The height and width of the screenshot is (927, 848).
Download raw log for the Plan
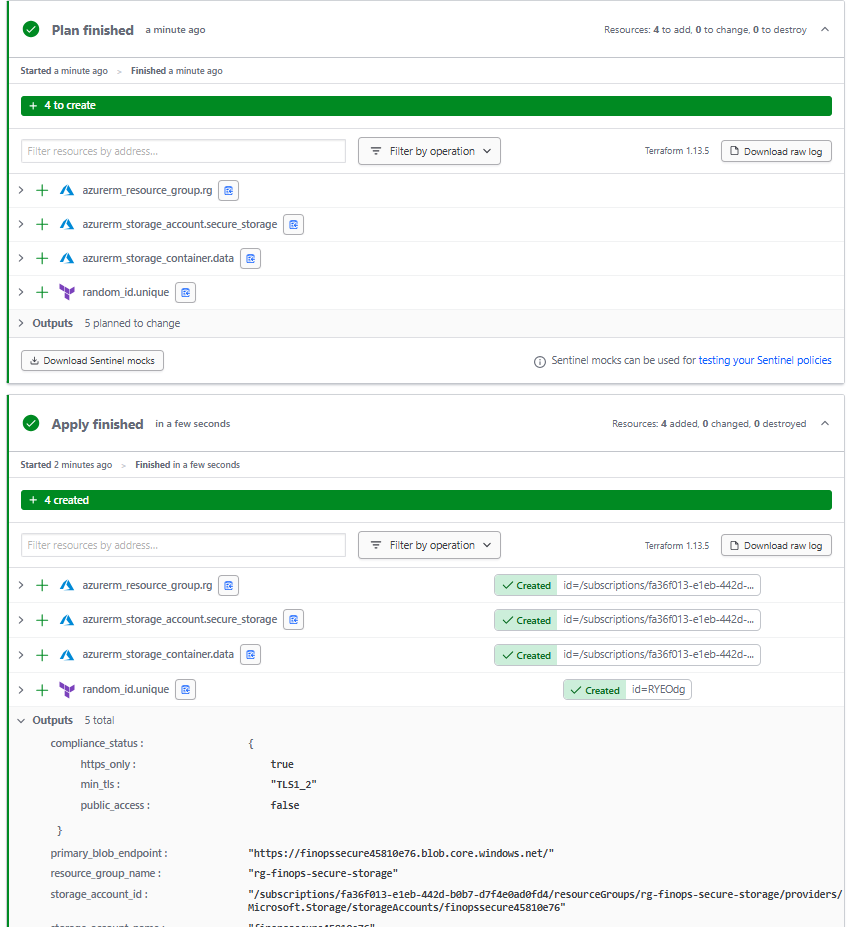coord(775,151)
